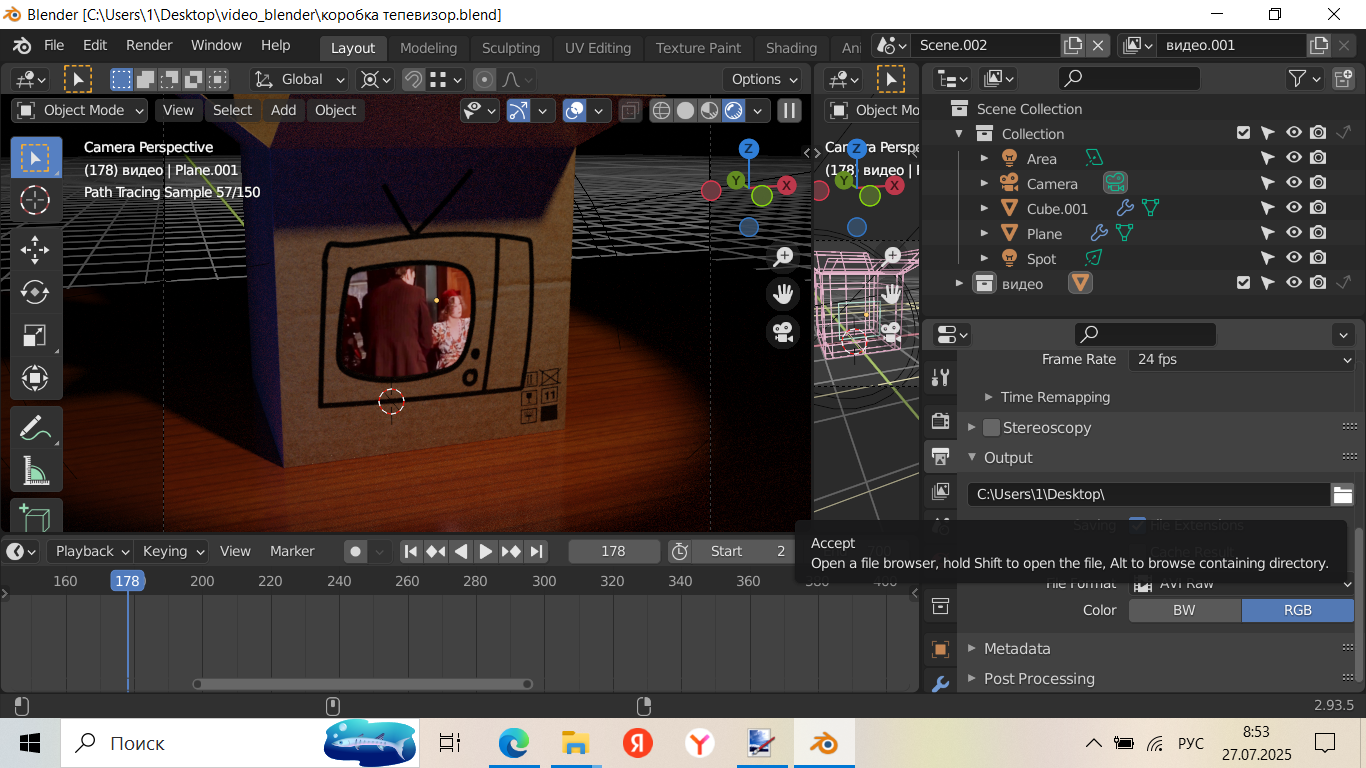Viewport: 1366px width, 768px height.
Task: Toggle Stereoscopy checkbox
Action: (x=991, y=427)
